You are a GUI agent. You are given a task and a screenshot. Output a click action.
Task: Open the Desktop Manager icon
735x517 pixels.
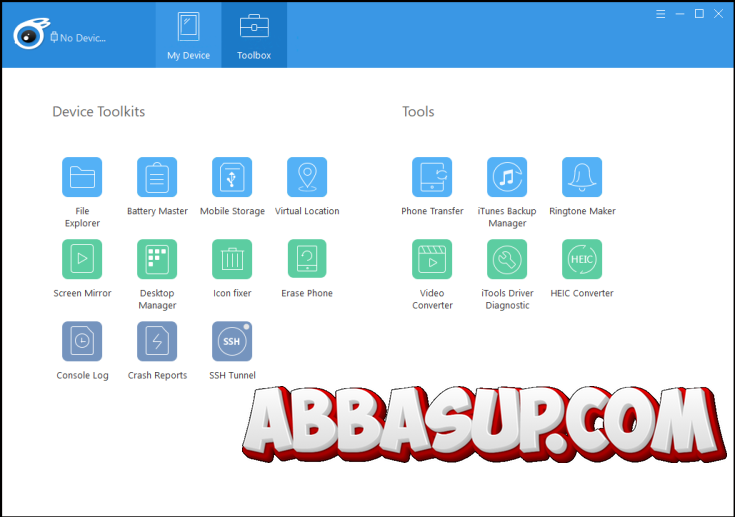pos(157,259)
